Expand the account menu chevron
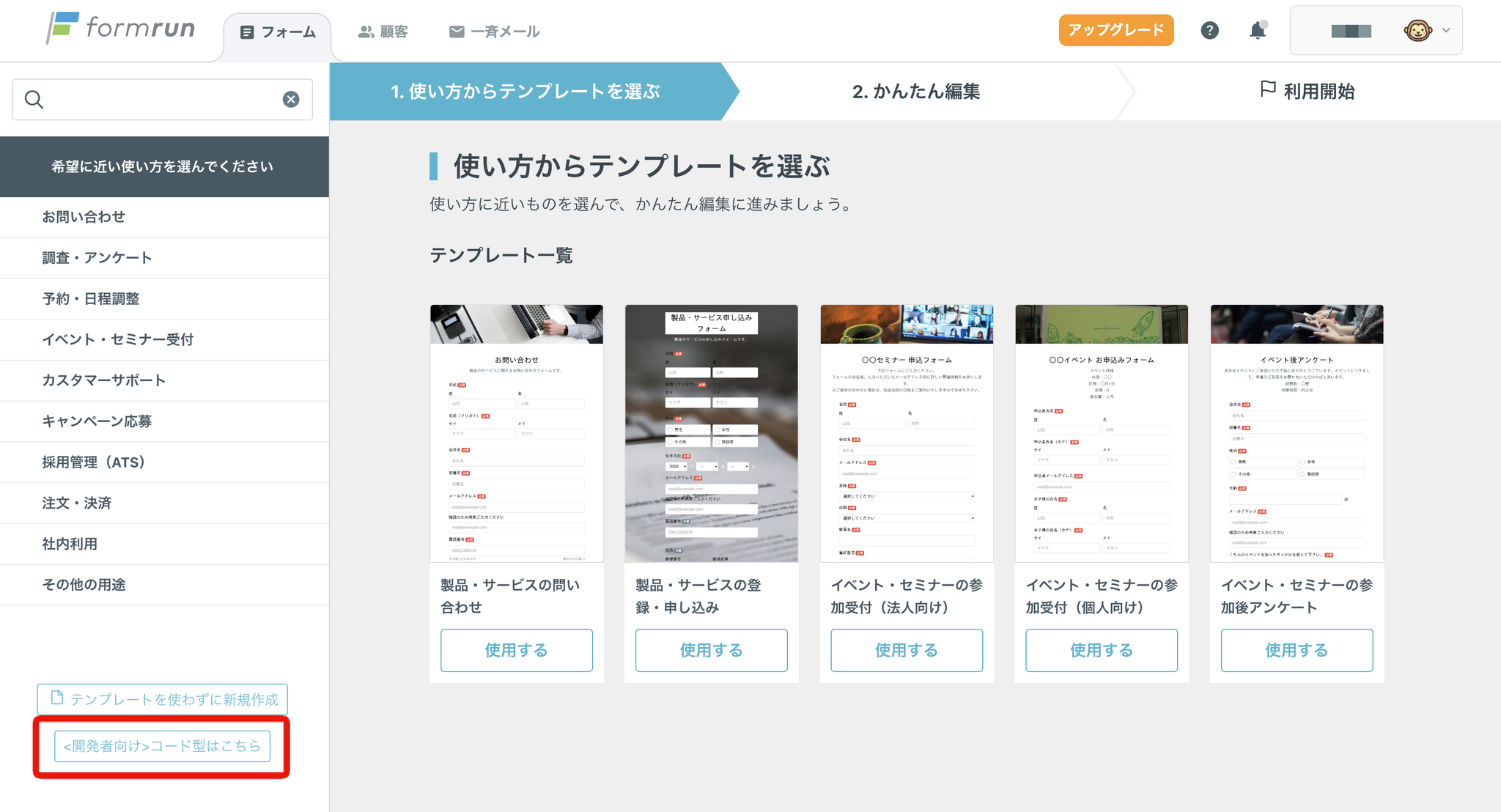The height and width of the screenshot is (812, 1501). click(1446, 31)
